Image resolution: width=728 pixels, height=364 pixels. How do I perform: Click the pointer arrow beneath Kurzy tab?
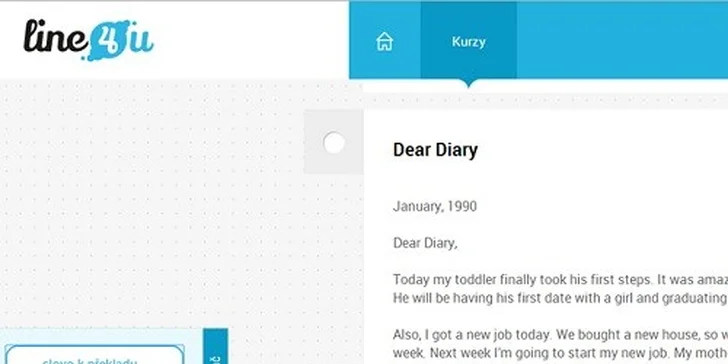(468, 83)
